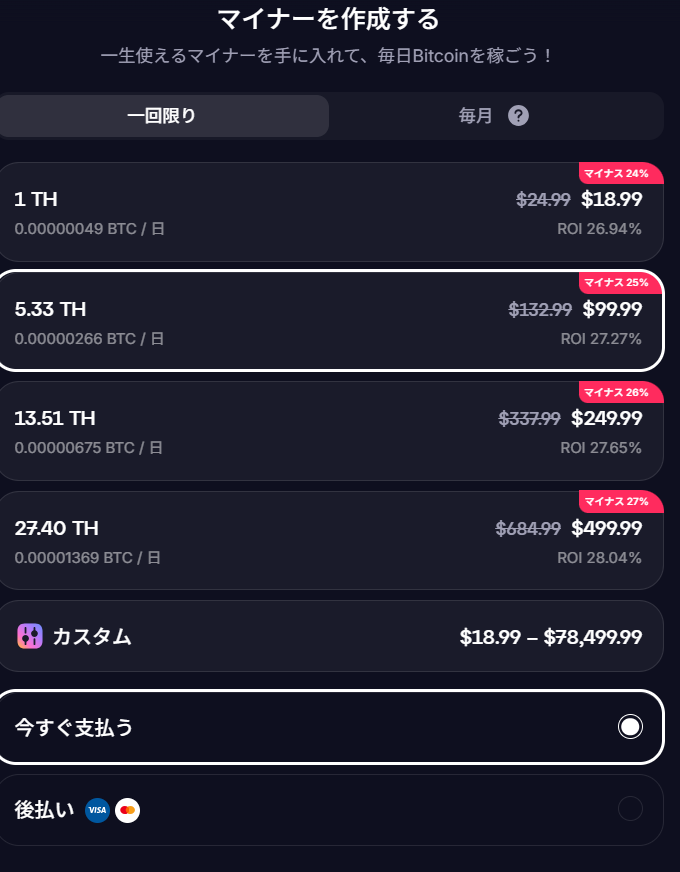Click the $18.99 – $78,499.99 price range
680x872 pixels.
[550, 637]
